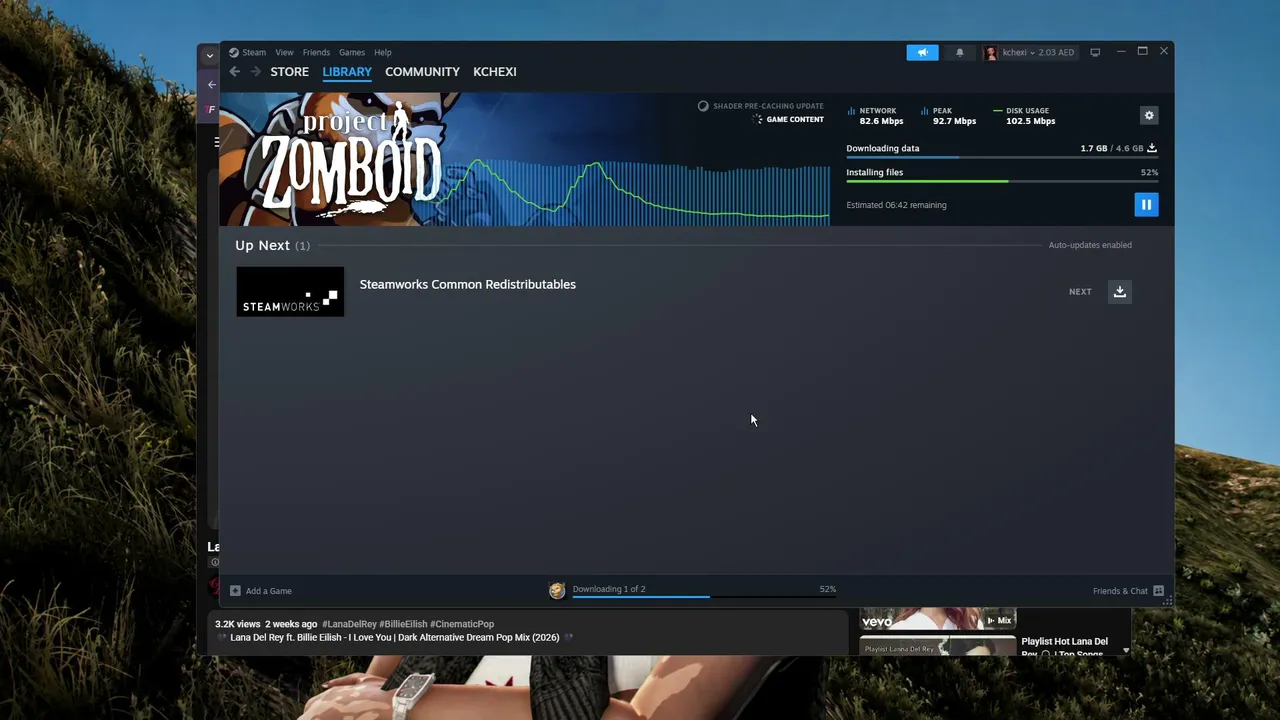
Task: Click the 2.03 AED wallet balance
Action: [1054, 52]
